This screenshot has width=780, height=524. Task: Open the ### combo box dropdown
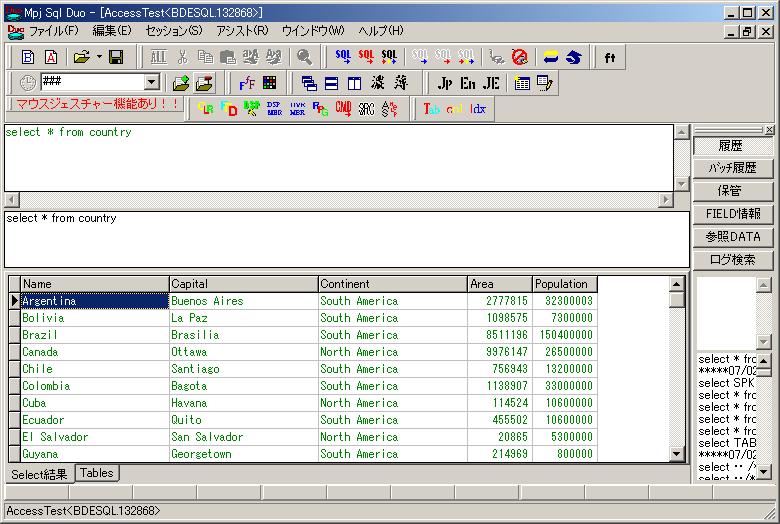[x=151, y=82]
